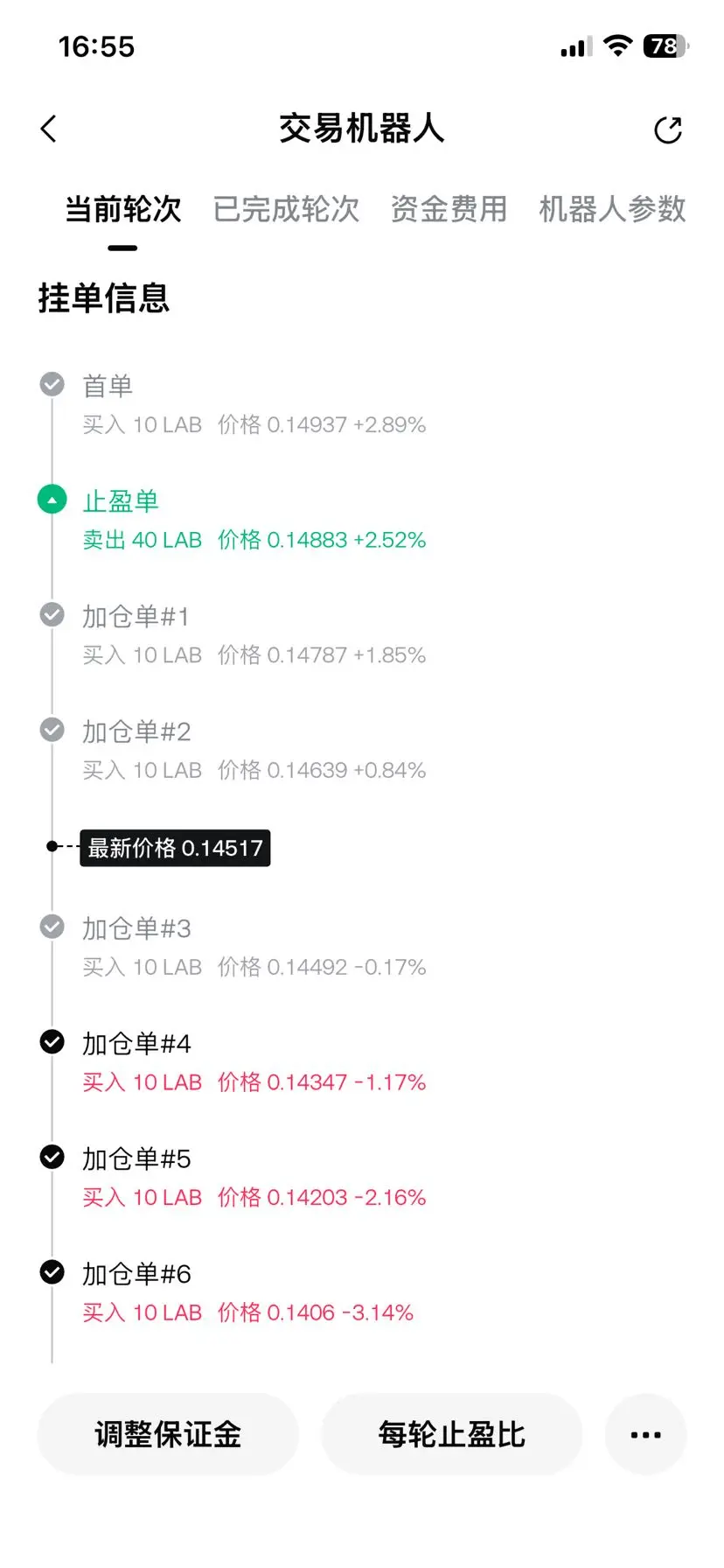Tap the 调整保证金 button
Image resolution: width=724 pixels, height=1568 pixels.
click(168, 1434)
